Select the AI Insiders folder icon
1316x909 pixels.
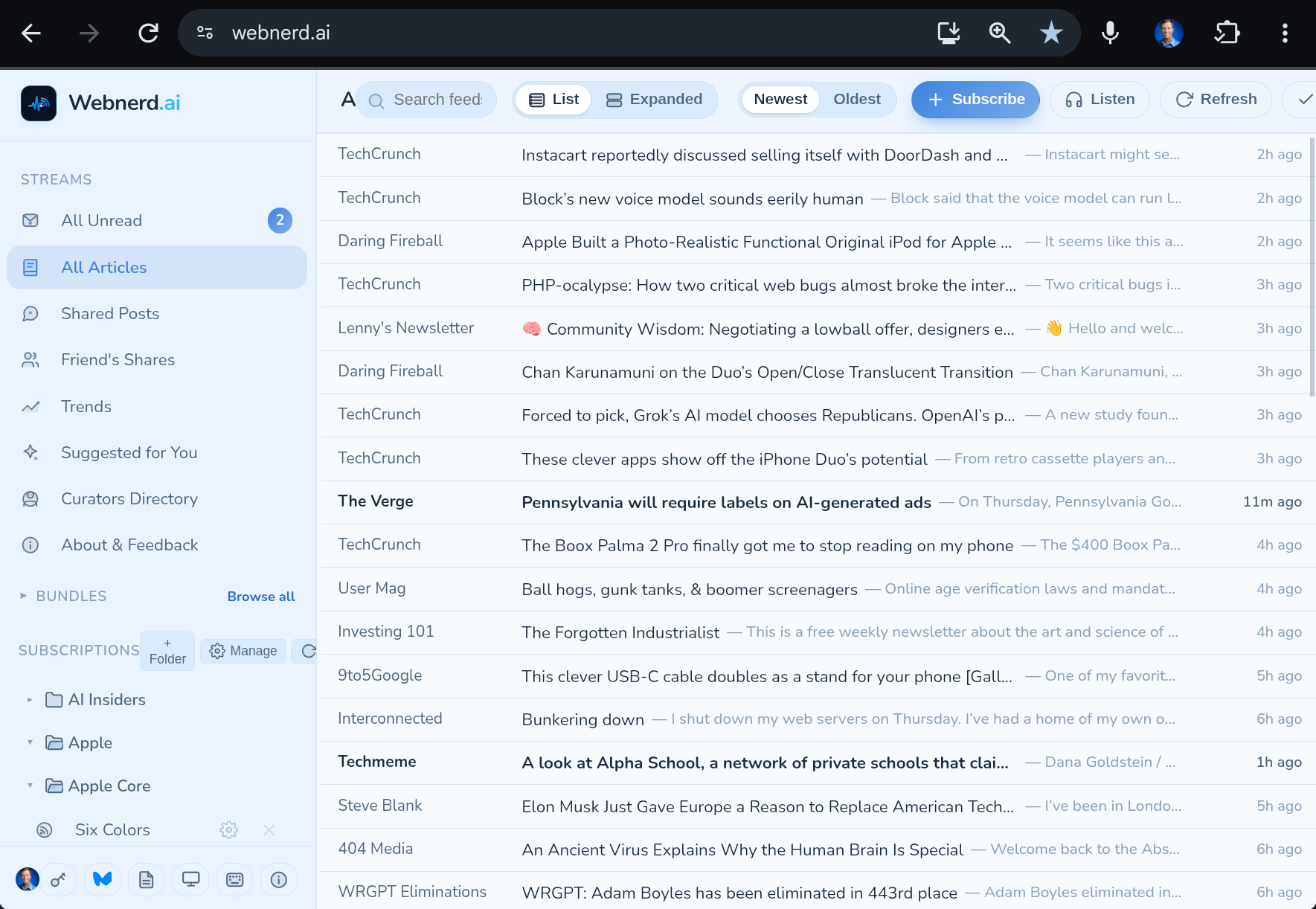[54, 700]
